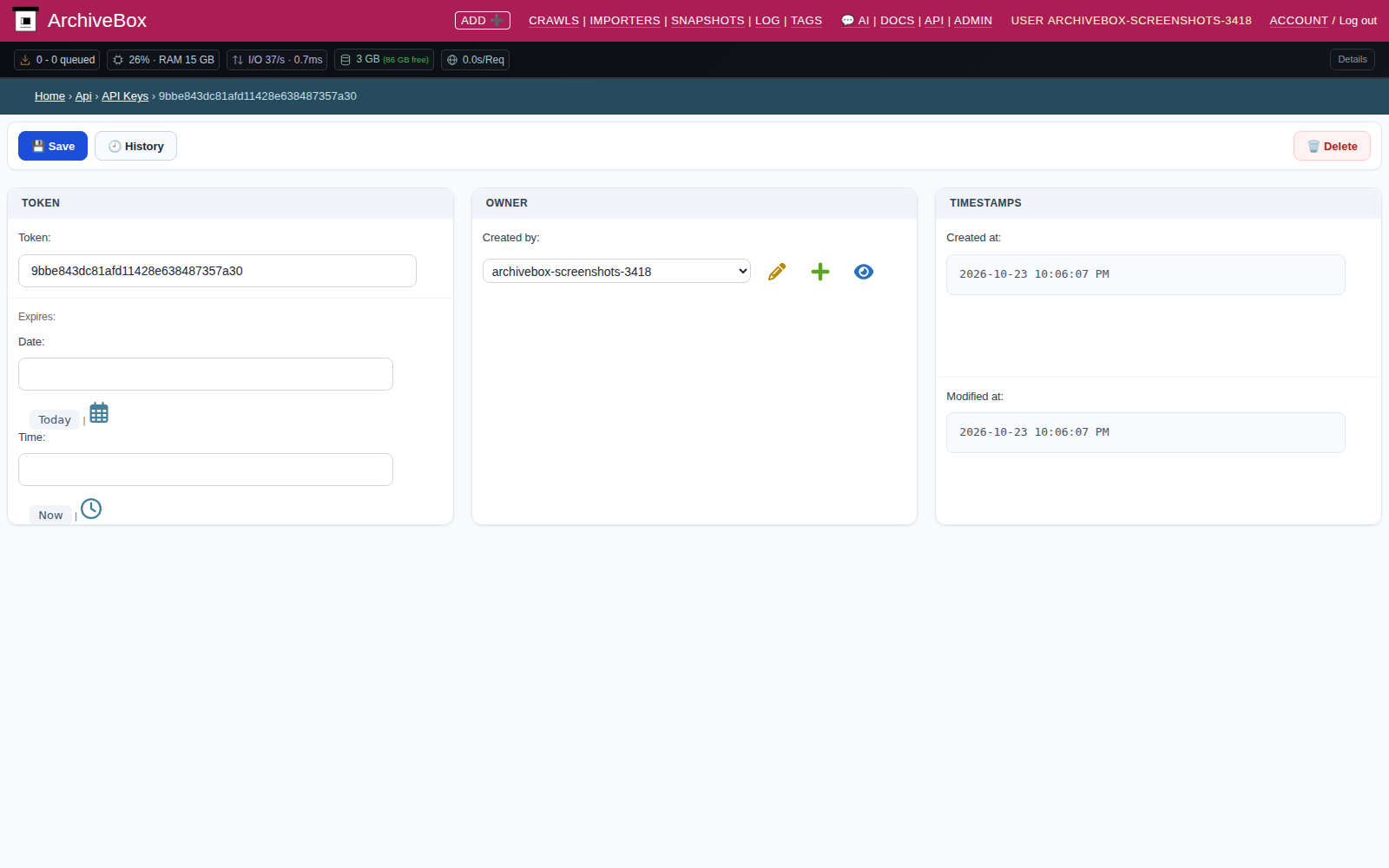
Task: Open the TAGS menu item
Action: click(x=806, y=20)
